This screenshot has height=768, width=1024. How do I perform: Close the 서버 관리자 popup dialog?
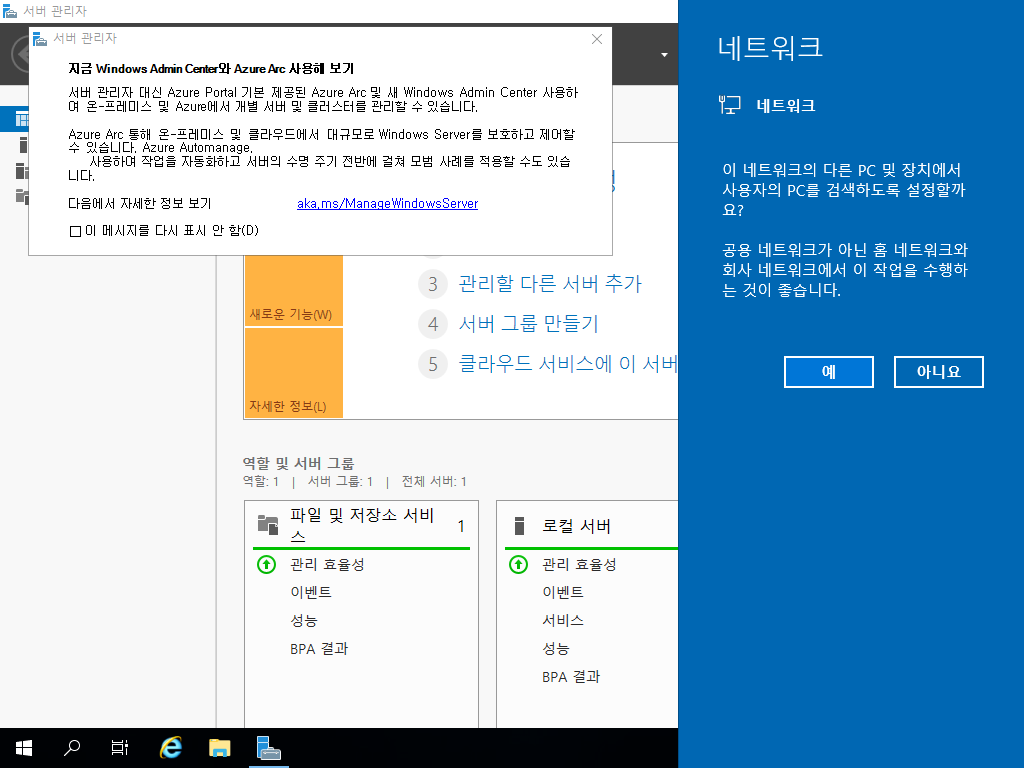[596, 39]
